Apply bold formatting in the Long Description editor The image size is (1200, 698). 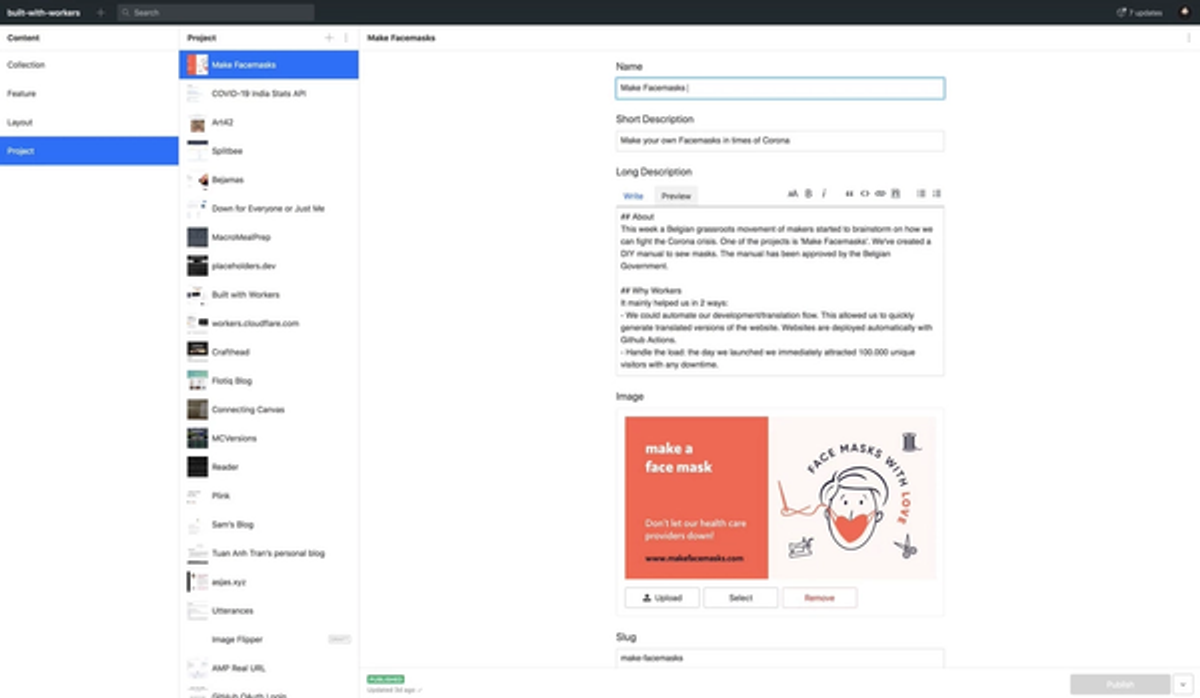coord(808,194)
